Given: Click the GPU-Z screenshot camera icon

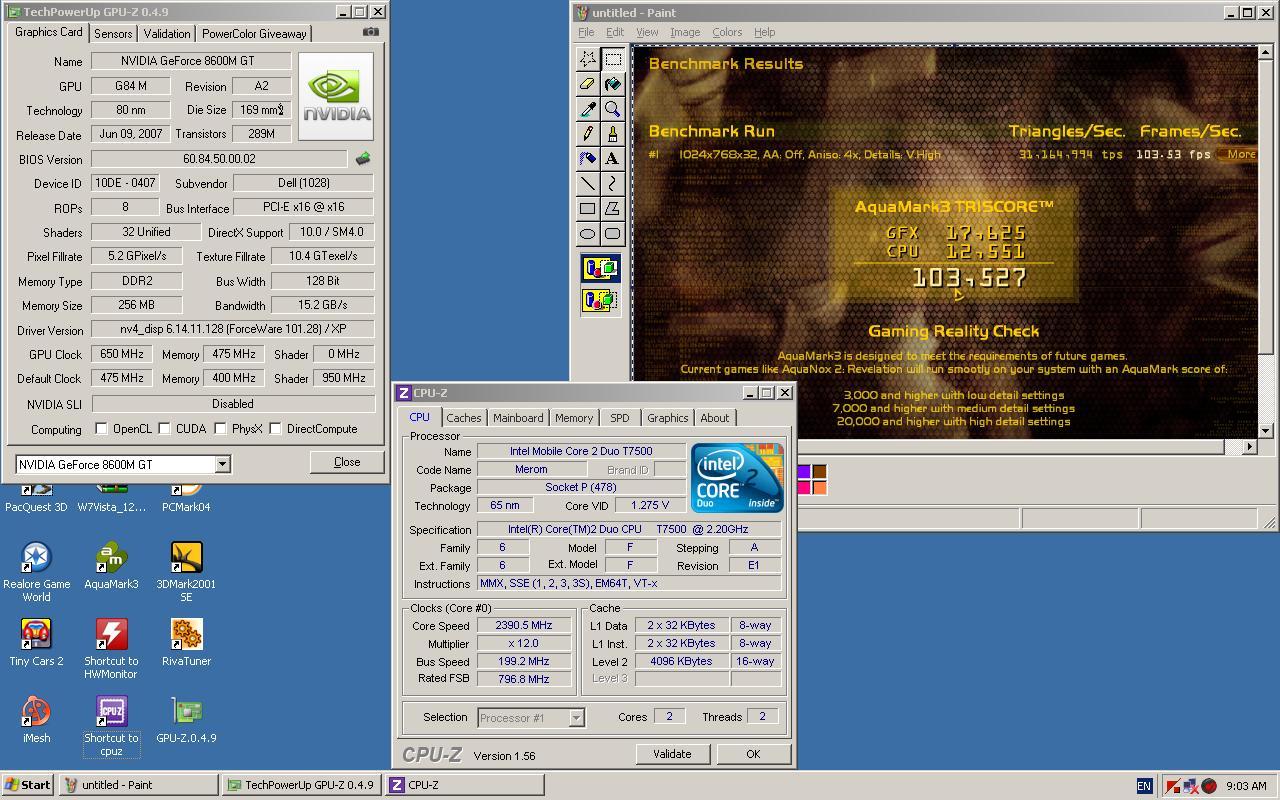Looking at the screenshot, I should tap(371, 32).
